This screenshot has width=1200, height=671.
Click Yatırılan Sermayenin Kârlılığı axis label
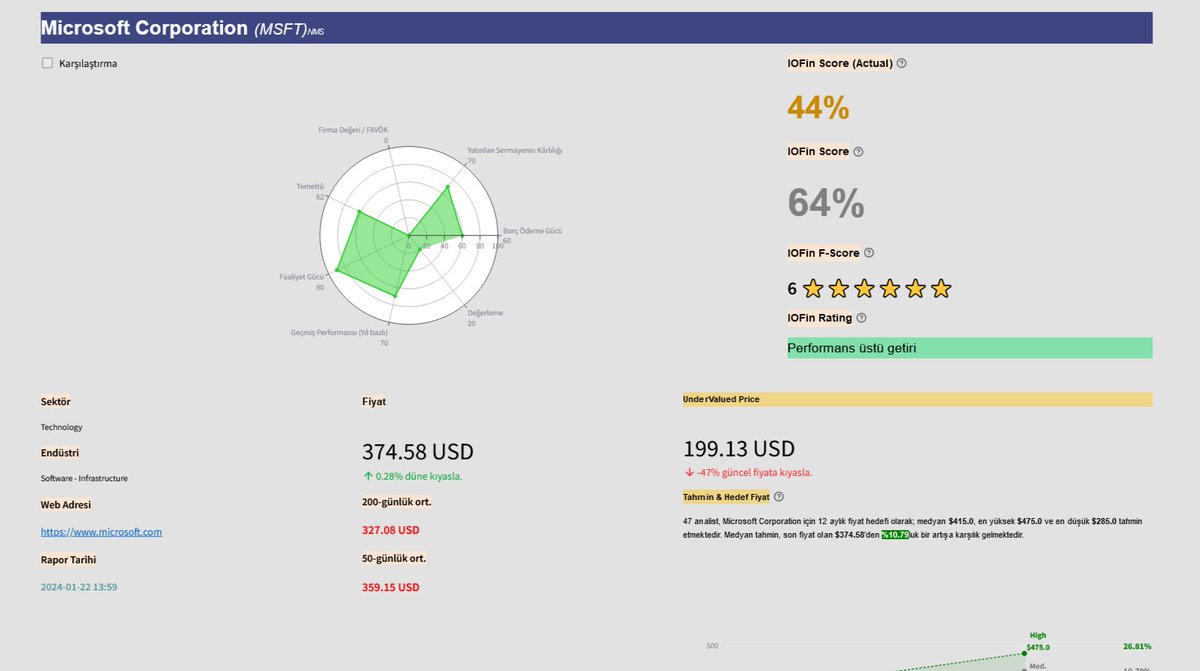coord(515,150)
